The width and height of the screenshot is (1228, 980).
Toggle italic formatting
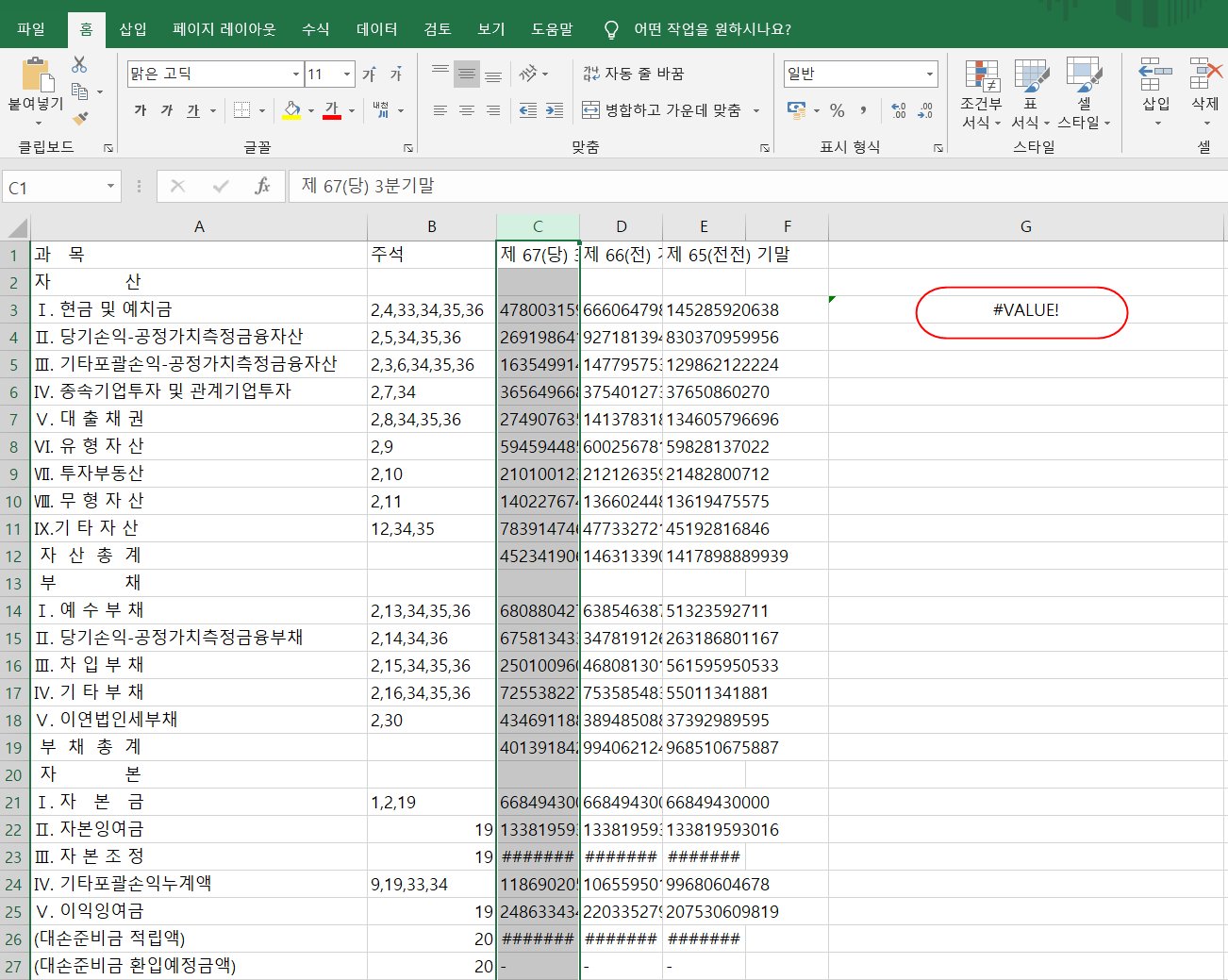(167, 110)
